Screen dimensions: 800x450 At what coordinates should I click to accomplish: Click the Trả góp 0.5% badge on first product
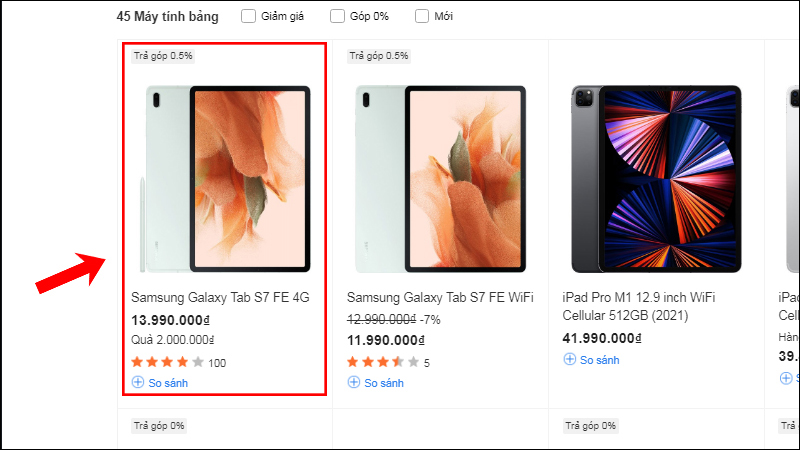pyautogui.click(x=164, y=55)
